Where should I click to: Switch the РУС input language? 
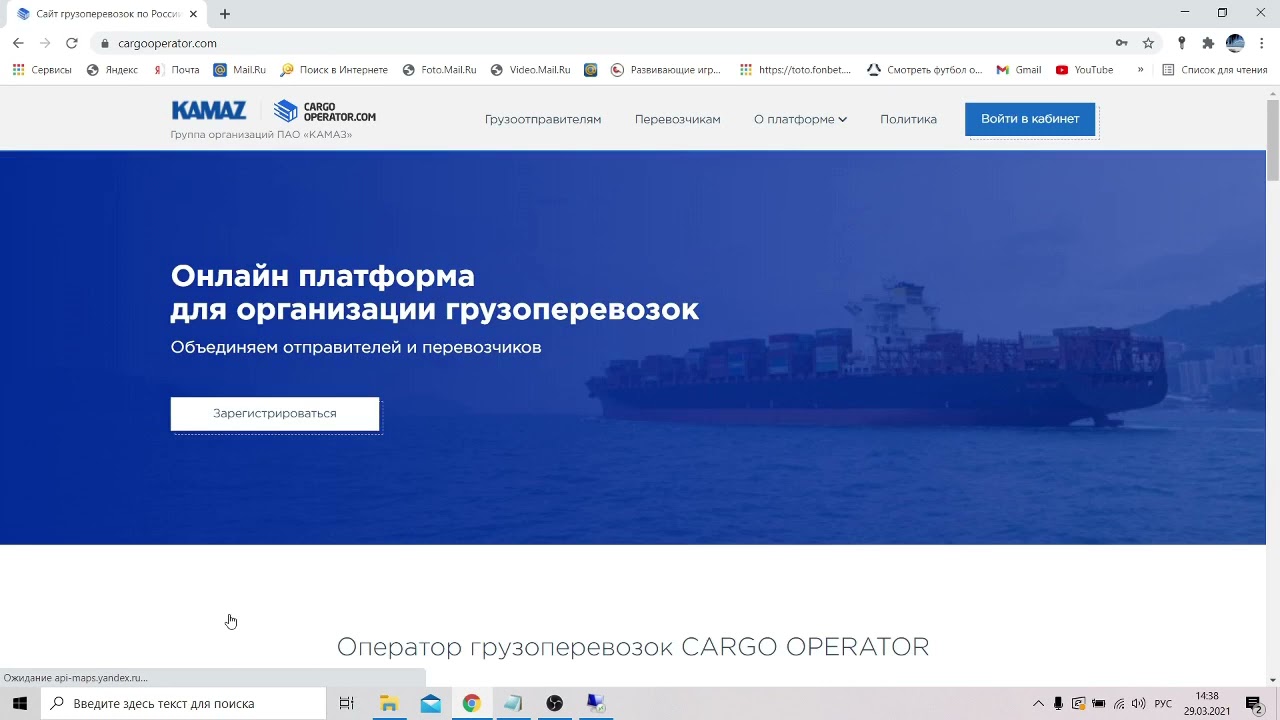click(1163, 703)
